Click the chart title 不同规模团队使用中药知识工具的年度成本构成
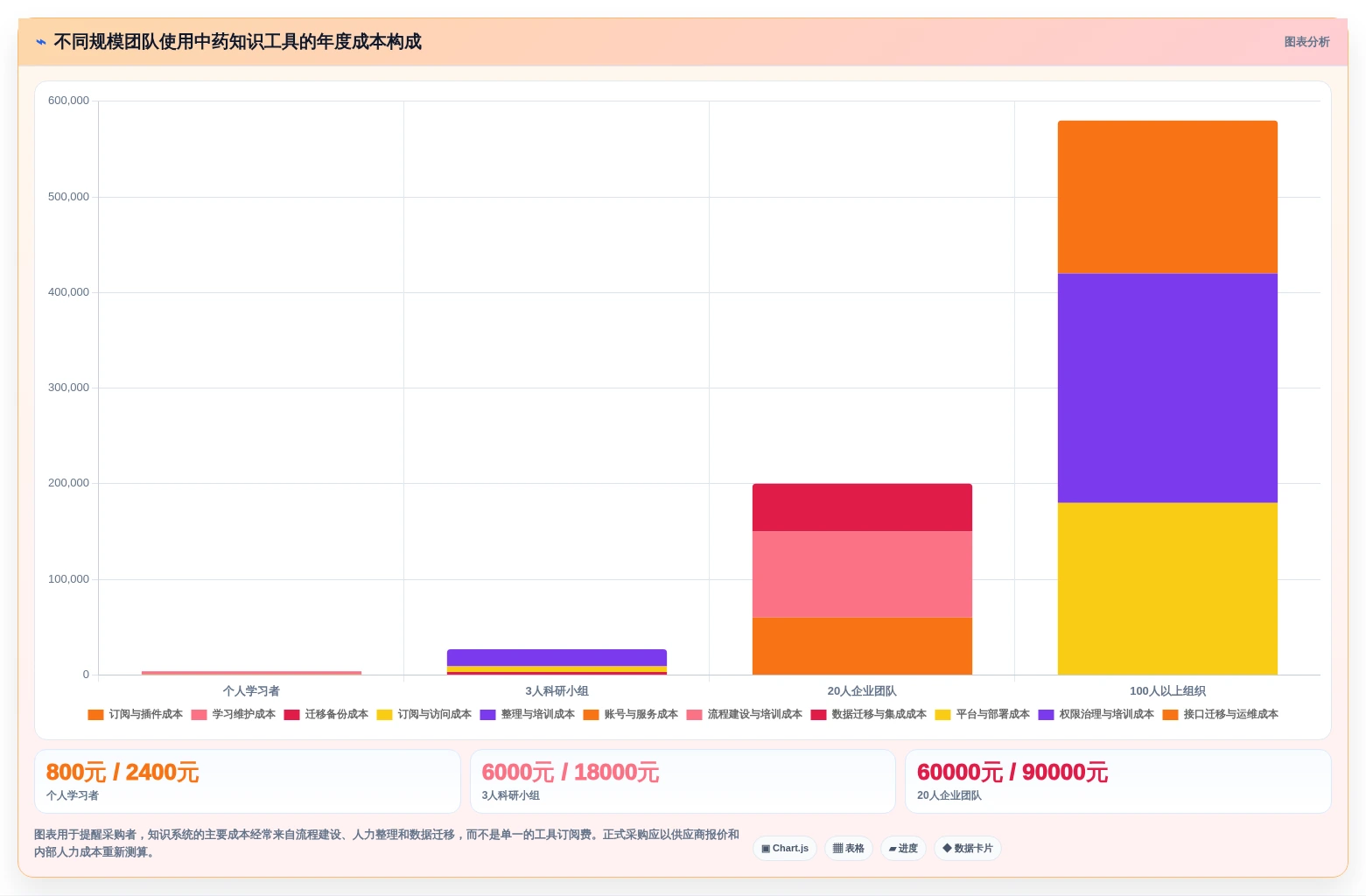1366x896 pixels. [238, 42]
